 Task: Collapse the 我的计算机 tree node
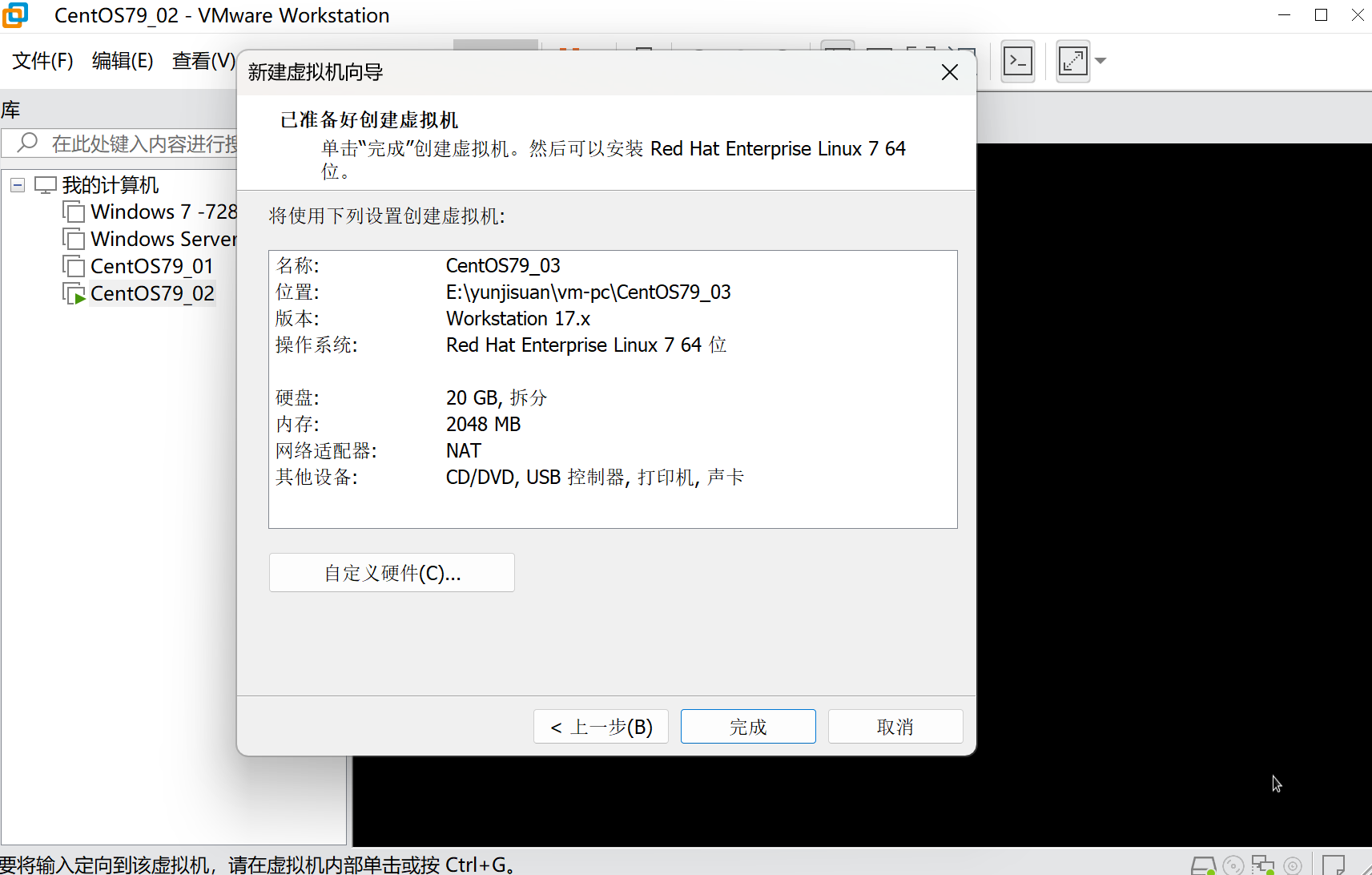(x=18, y=185)
